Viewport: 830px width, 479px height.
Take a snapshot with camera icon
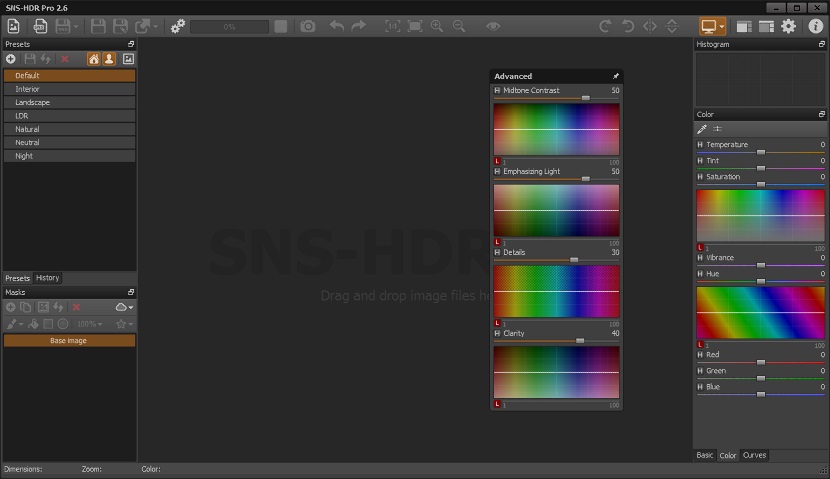308,26
